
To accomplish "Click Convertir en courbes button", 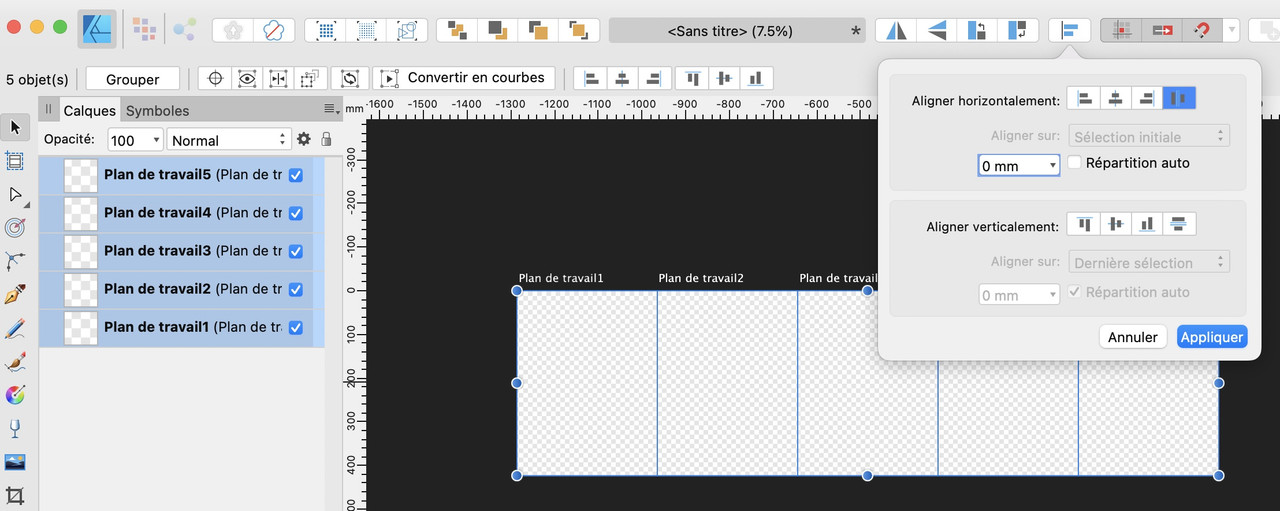I will tap(465, 78).
